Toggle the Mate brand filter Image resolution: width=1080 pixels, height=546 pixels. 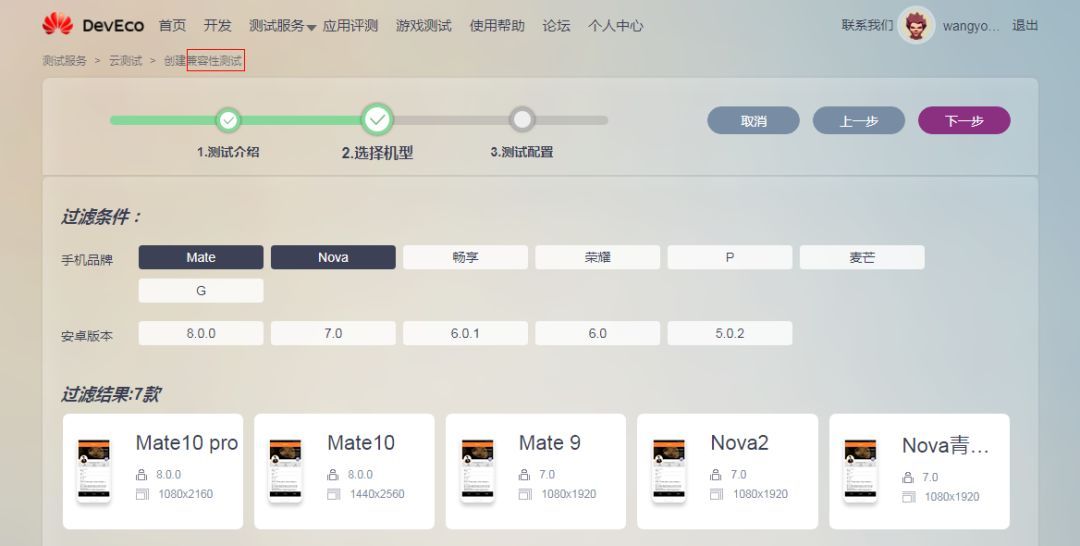pyautogui.click(x=201, y=258)
